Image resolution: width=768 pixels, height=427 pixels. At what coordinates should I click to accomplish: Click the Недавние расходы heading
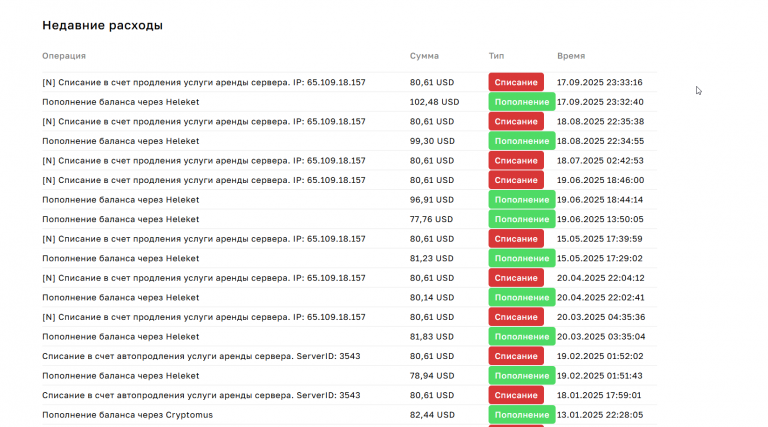click(102, 25)
